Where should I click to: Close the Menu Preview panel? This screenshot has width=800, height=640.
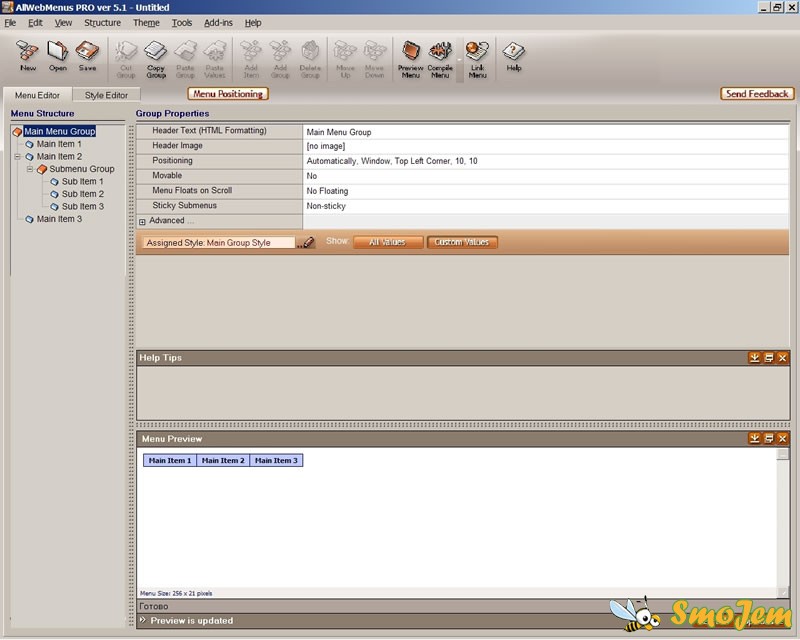point(783,438)
